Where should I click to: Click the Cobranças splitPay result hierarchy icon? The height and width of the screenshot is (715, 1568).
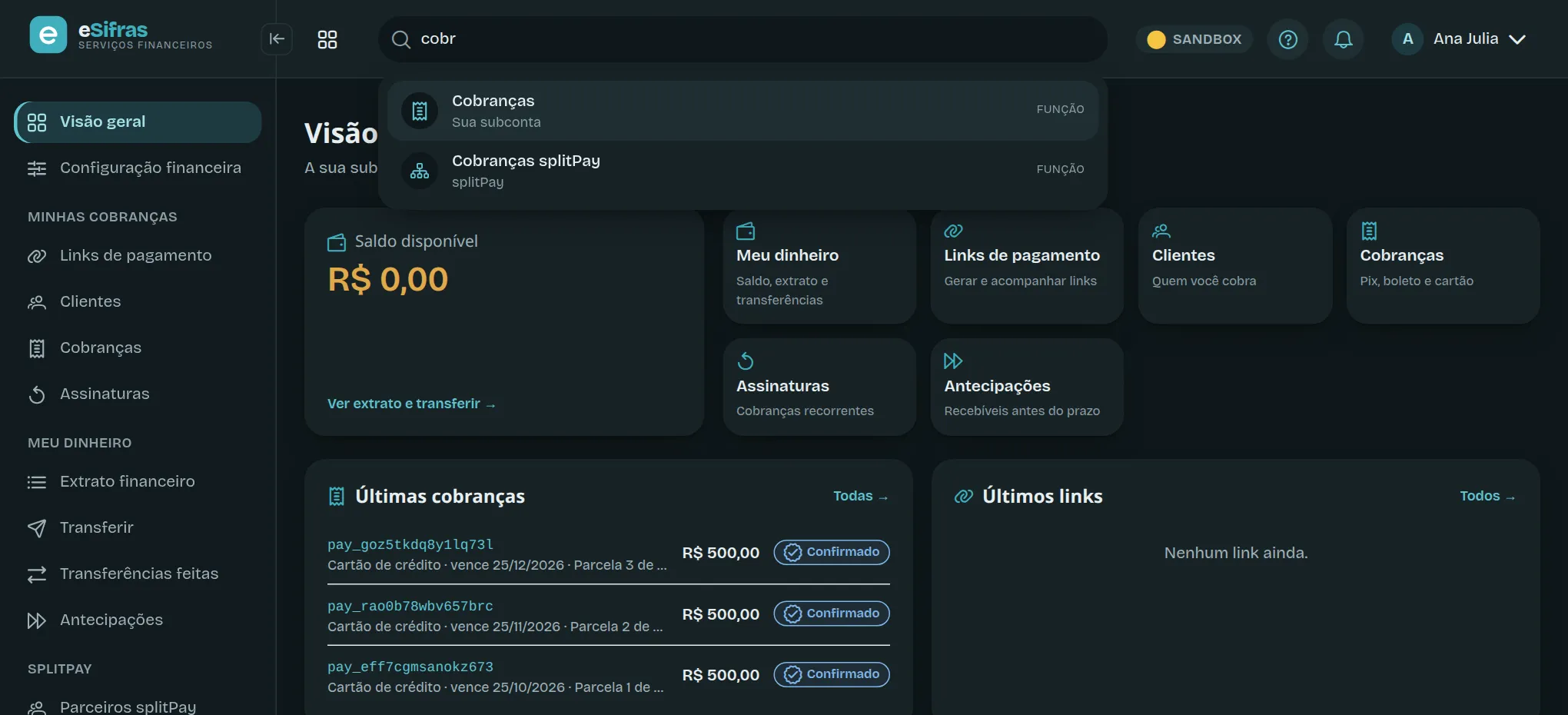coord(420,171)
